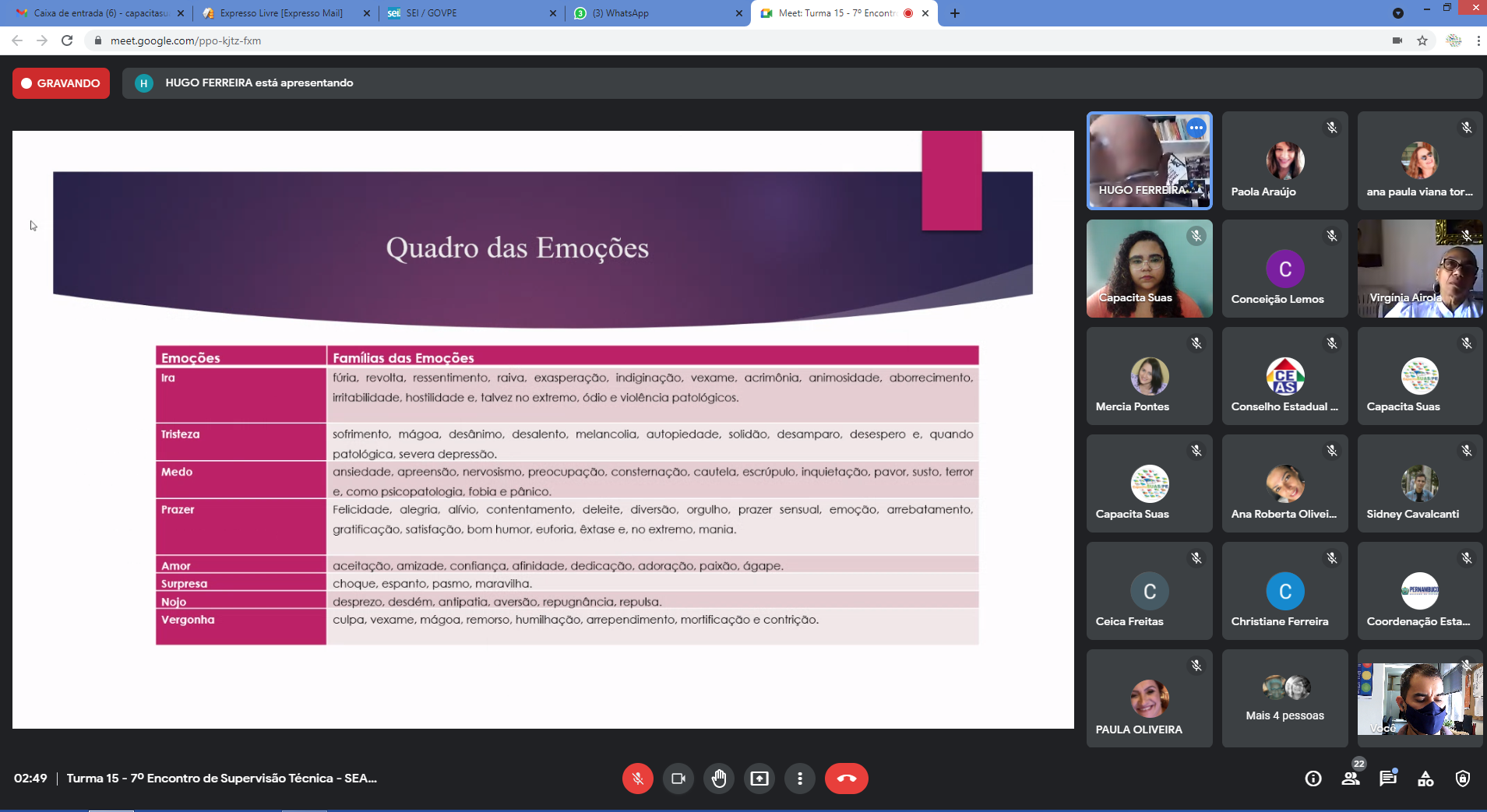The width and height of the screenshot is (1487, 812).
Task: Toggle the camera on or off
Action: (678, 779)
